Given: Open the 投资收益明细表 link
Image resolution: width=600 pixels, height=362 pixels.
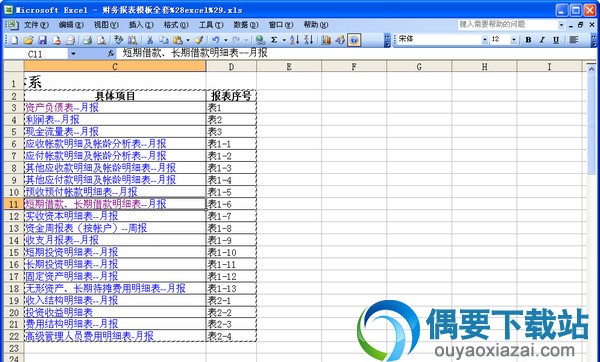Looking at the screenshot, I should (59, 312).
